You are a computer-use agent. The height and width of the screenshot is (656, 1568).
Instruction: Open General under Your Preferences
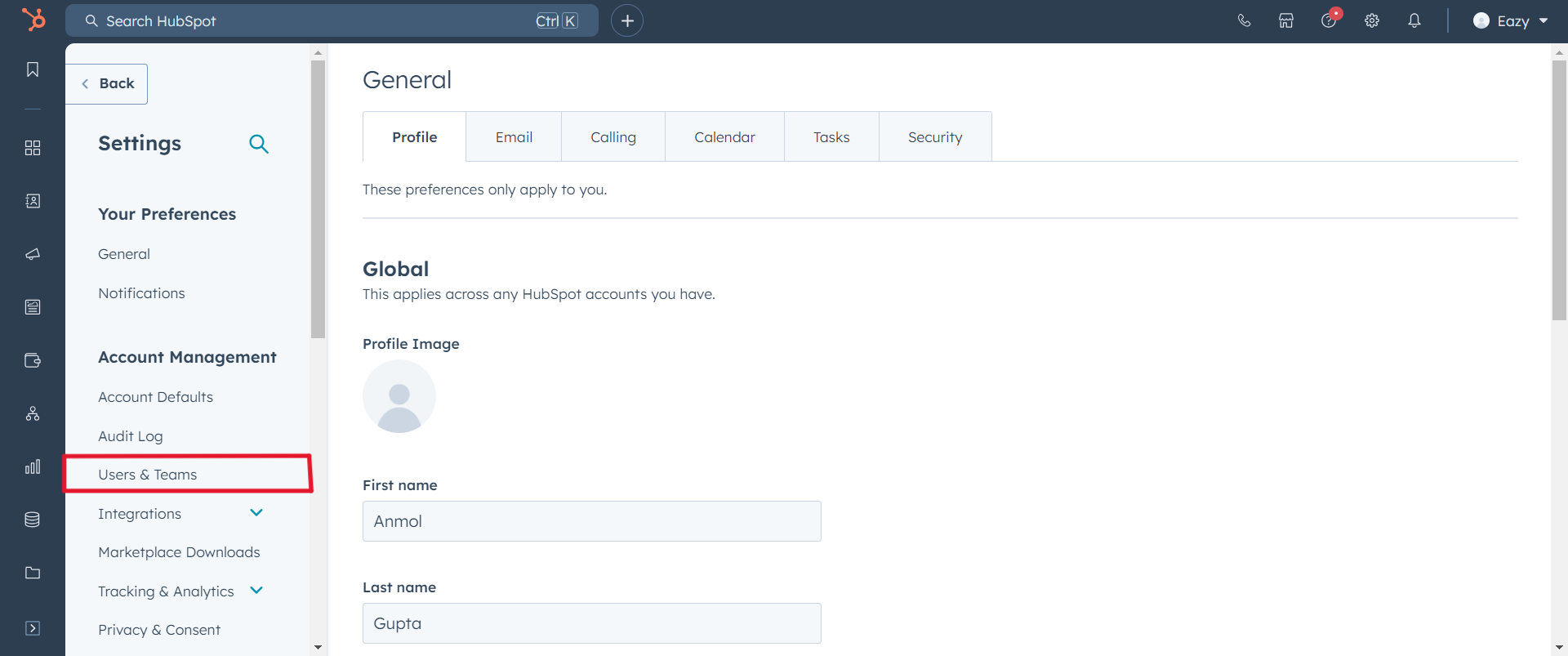pos(124,254)
